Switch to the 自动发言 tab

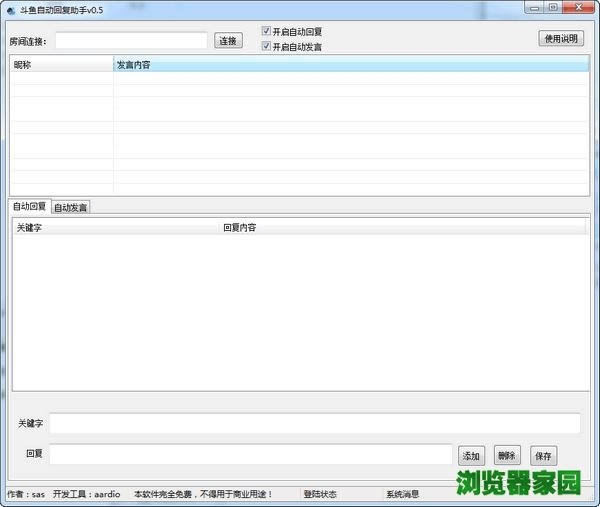point(71,207)
